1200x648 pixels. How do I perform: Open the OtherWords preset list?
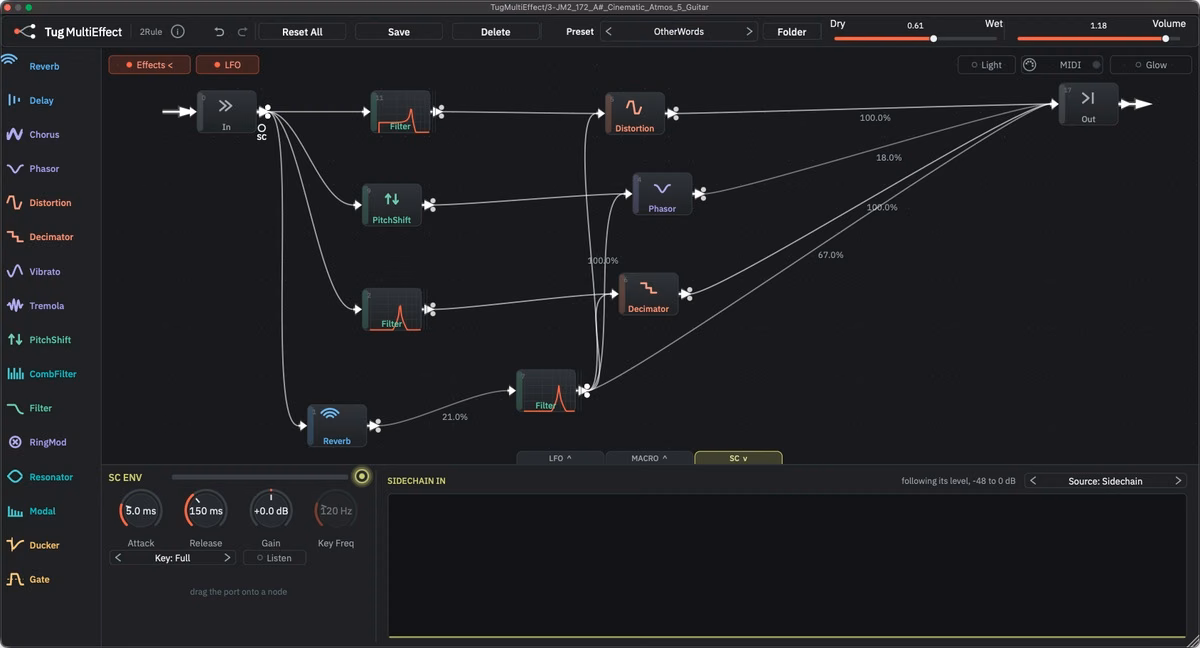tap(679, 32)
